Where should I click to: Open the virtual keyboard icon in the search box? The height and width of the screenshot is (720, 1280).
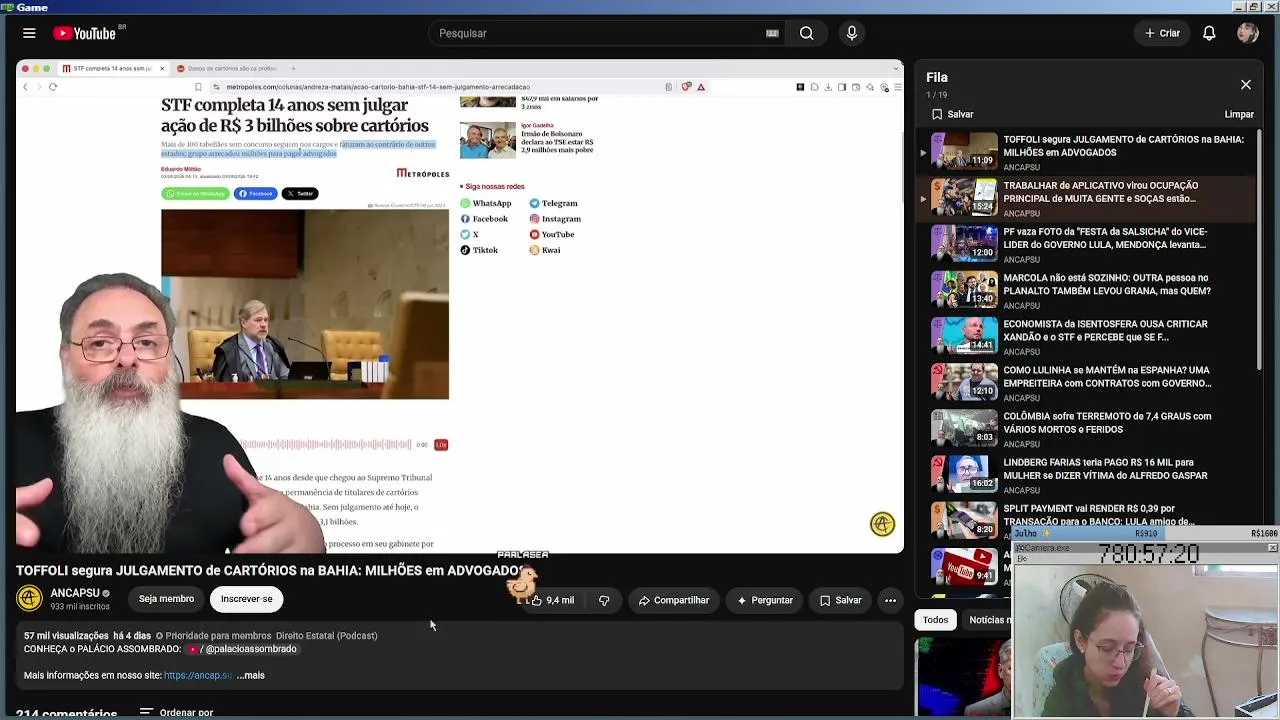772,33
